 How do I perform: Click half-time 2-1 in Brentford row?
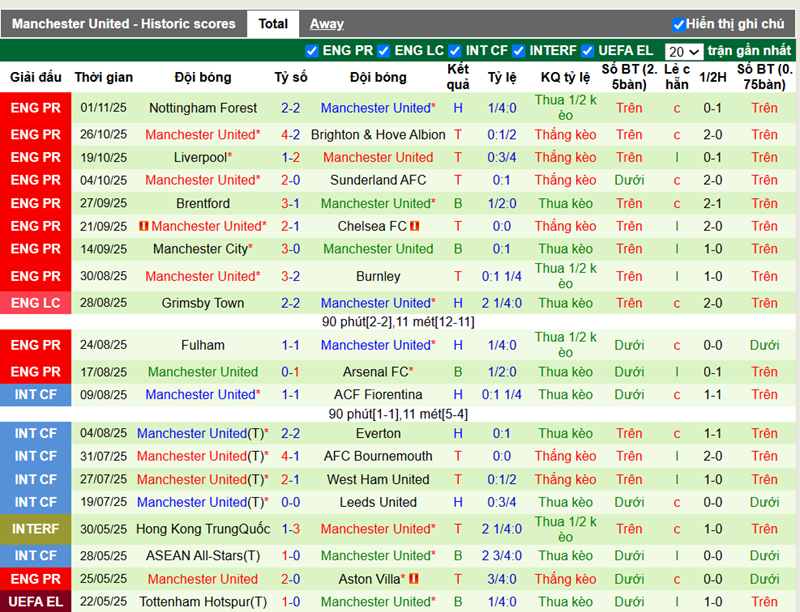tap(713, 203)
